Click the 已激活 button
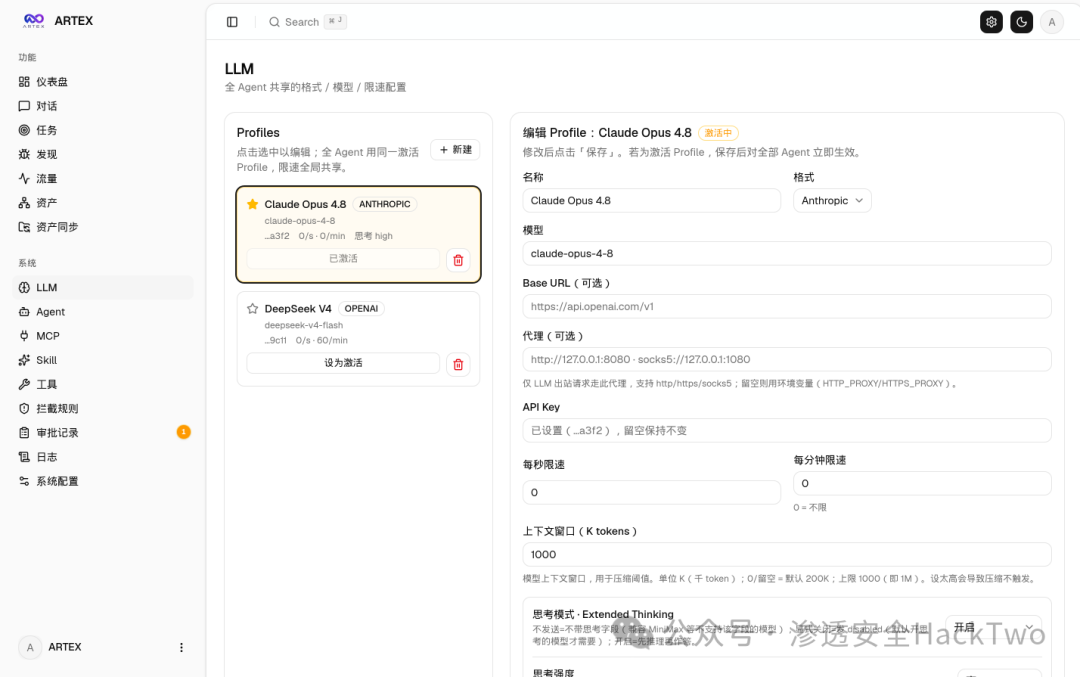 (x=343, y=258)
